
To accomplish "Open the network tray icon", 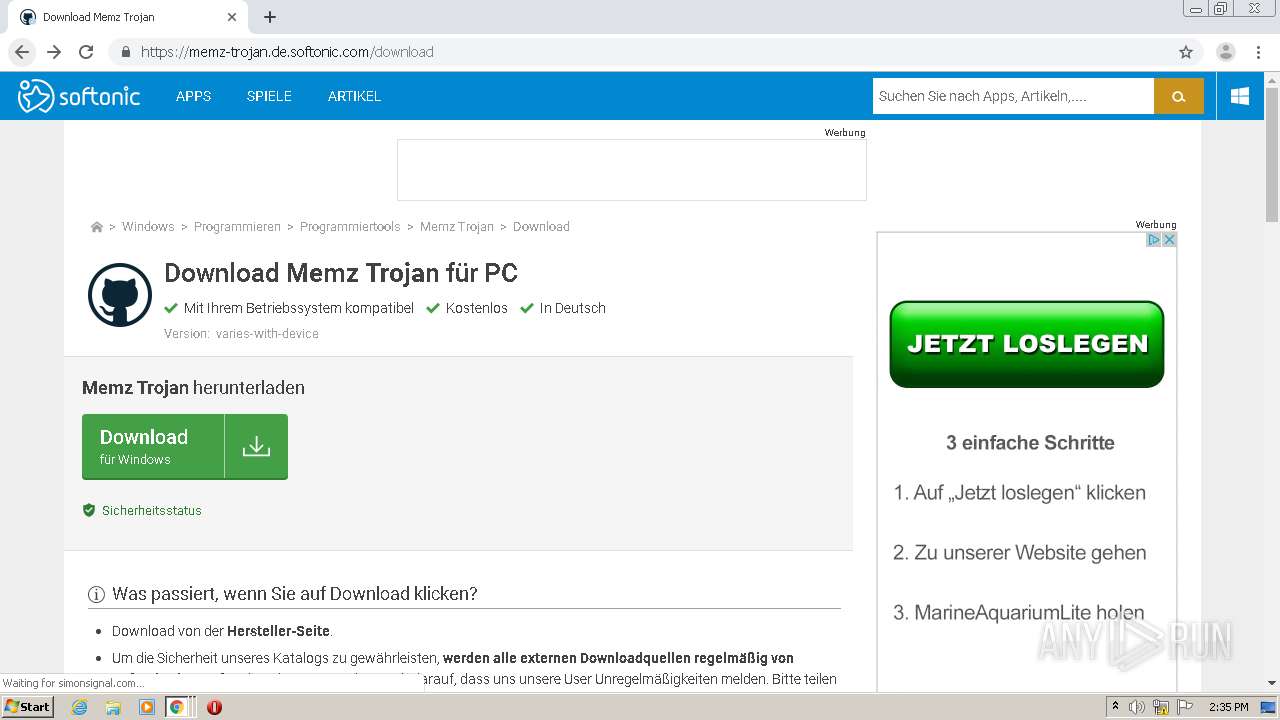I will coord(1161,707).
